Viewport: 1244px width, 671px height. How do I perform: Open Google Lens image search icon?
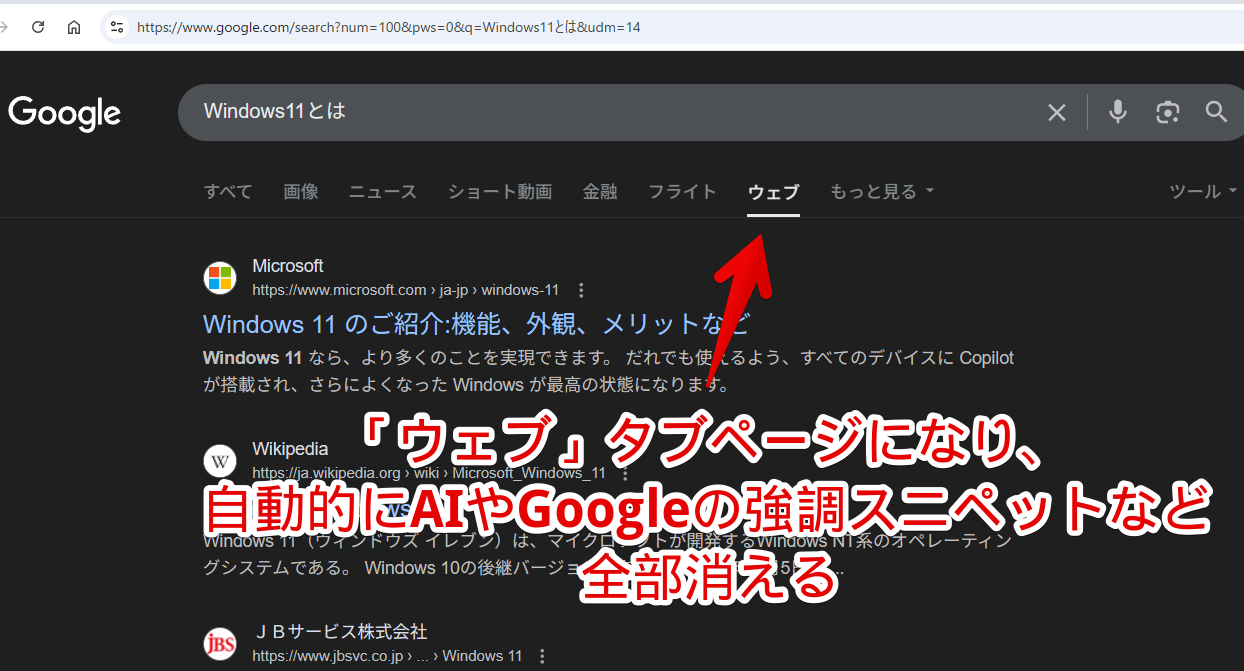coord(1167,112)
